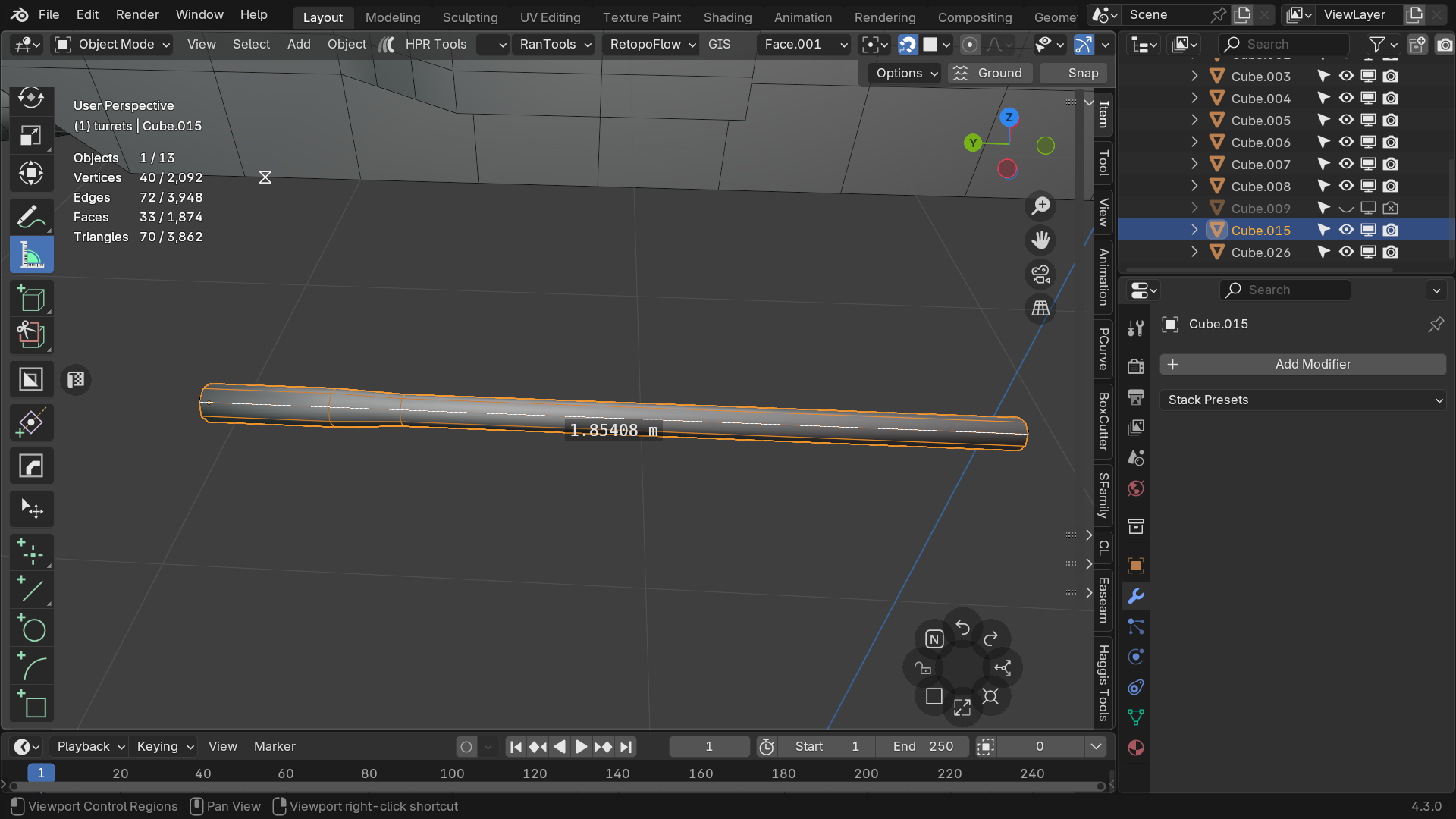The width and height of the screenshot is (1456, 819).
Task: Play the animation forward
Action: (581, 746)
